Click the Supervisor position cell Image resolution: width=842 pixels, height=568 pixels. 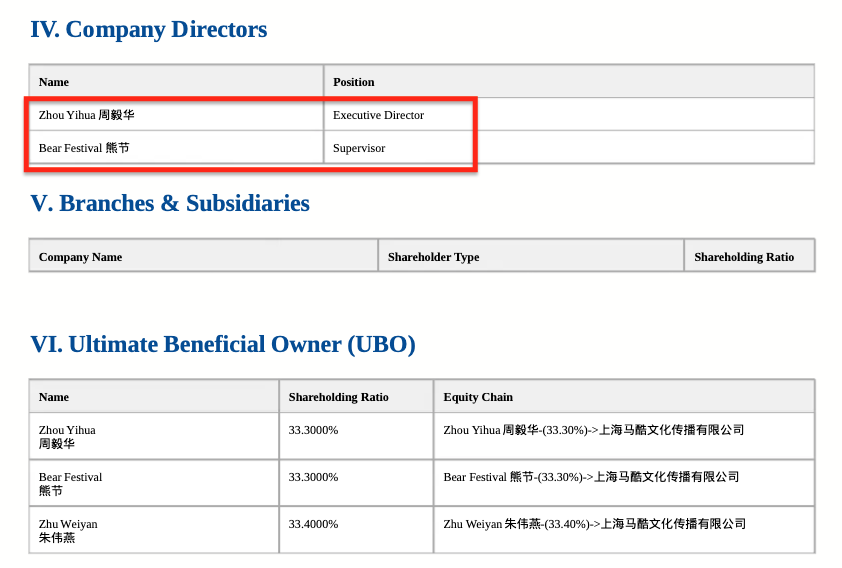point(359,148)
